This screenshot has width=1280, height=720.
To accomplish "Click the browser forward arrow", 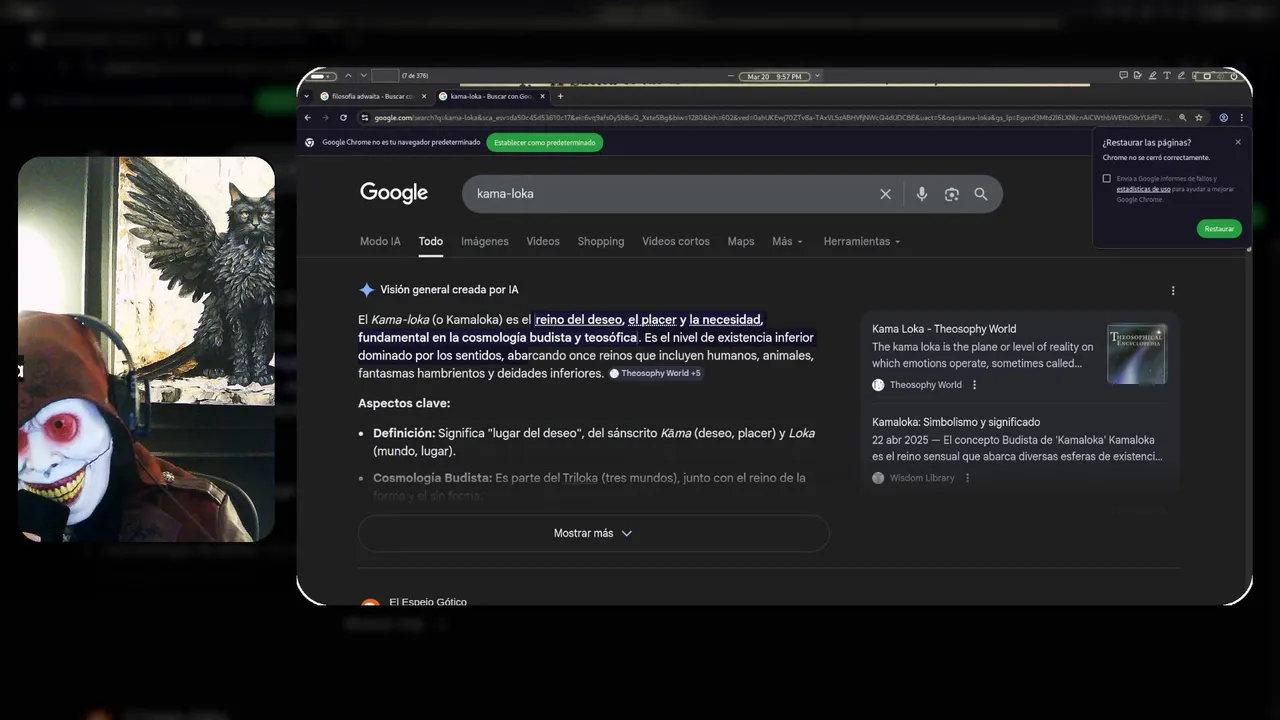I will [x=325, y=117].
